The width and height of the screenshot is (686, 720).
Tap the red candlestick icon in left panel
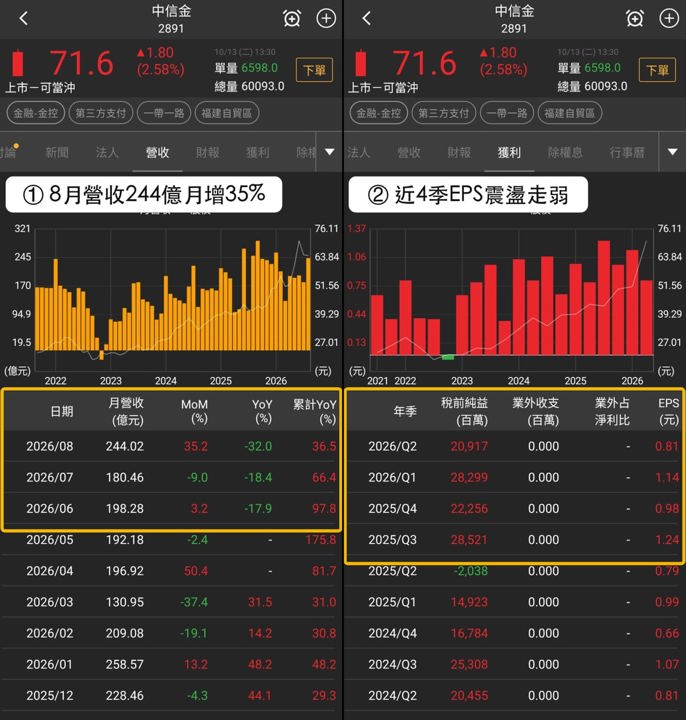17,62
